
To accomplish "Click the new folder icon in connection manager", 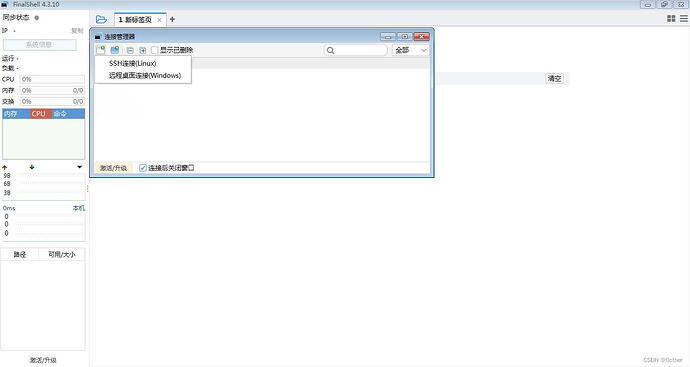I will 115,50.
